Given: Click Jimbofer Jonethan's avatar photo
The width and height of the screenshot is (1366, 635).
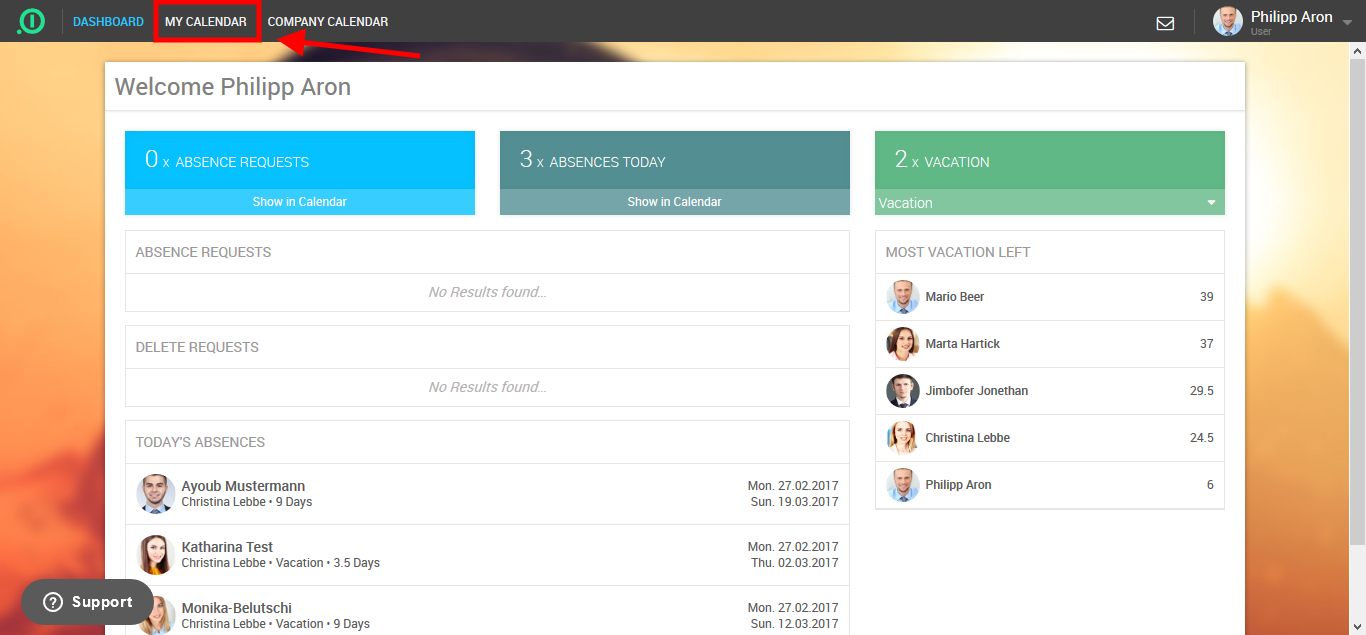Looking at the screenshot, I should pyautogui.click(x=902, y=391).
